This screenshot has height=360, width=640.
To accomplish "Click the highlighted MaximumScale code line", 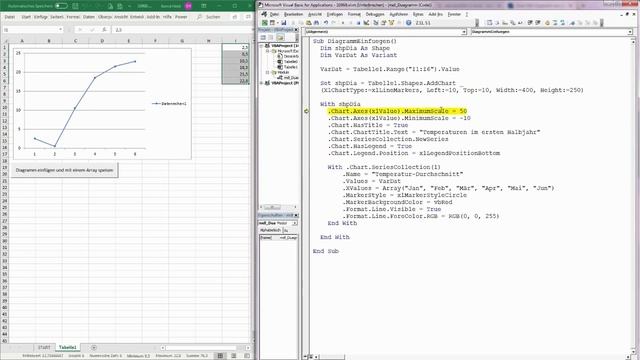I will pyautogui.click(x=398, y=111).
